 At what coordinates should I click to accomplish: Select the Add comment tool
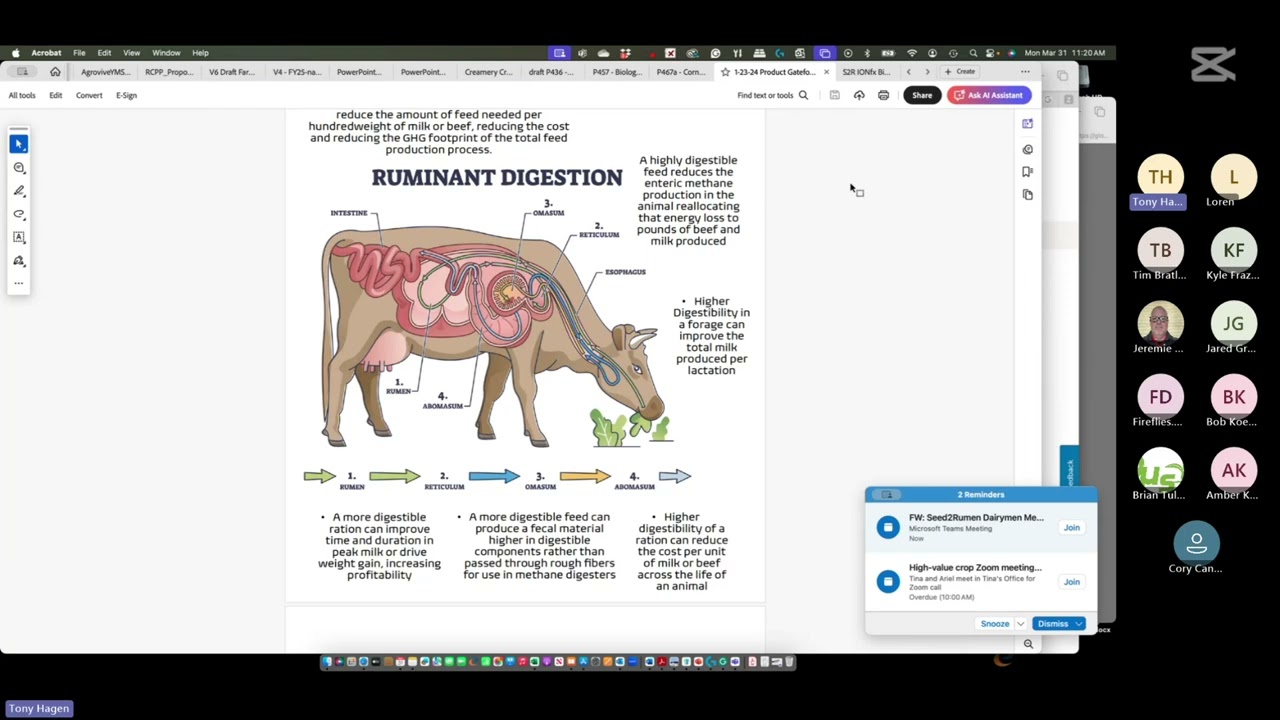coord(19,168)
